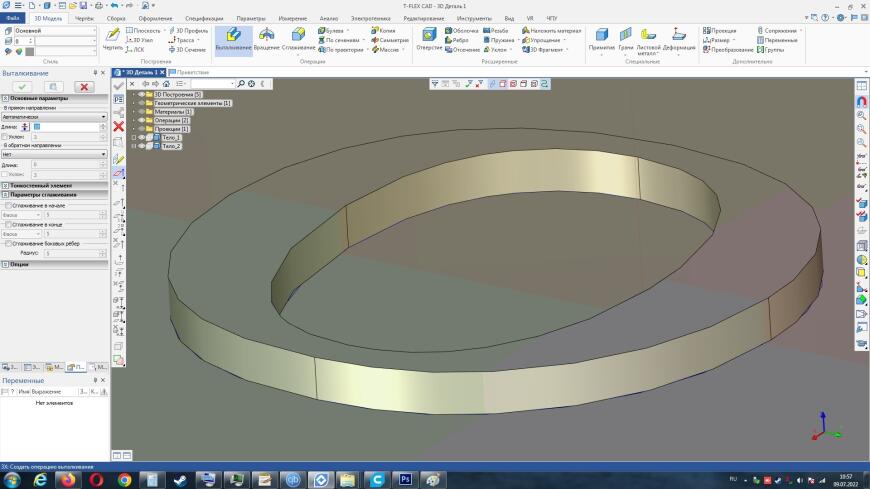Enable the forward-direction Уклон checkbox
870x489 pixels.
pos(5,137)
